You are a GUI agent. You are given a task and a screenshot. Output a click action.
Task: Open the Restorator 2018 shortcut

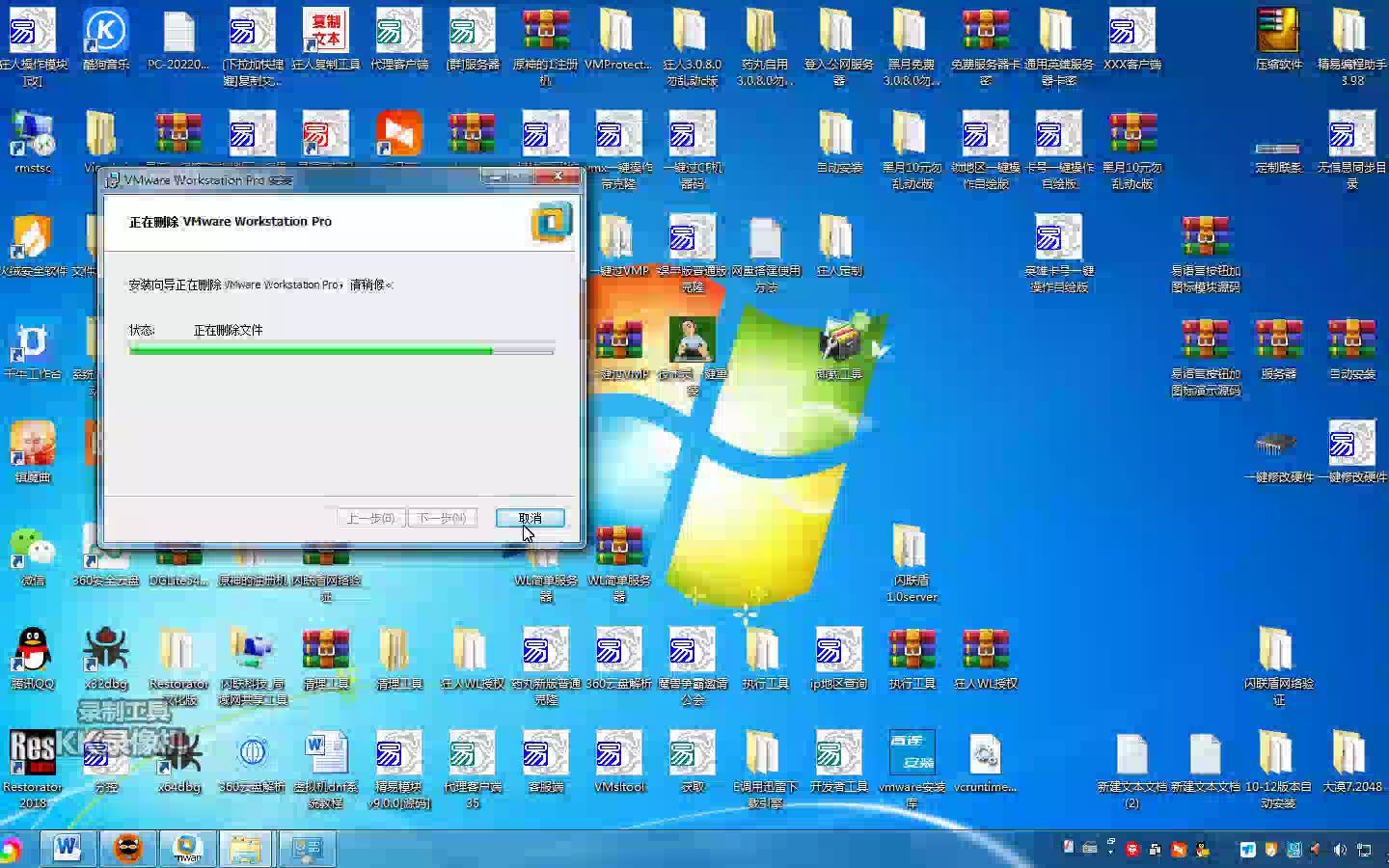click(33, 770)
